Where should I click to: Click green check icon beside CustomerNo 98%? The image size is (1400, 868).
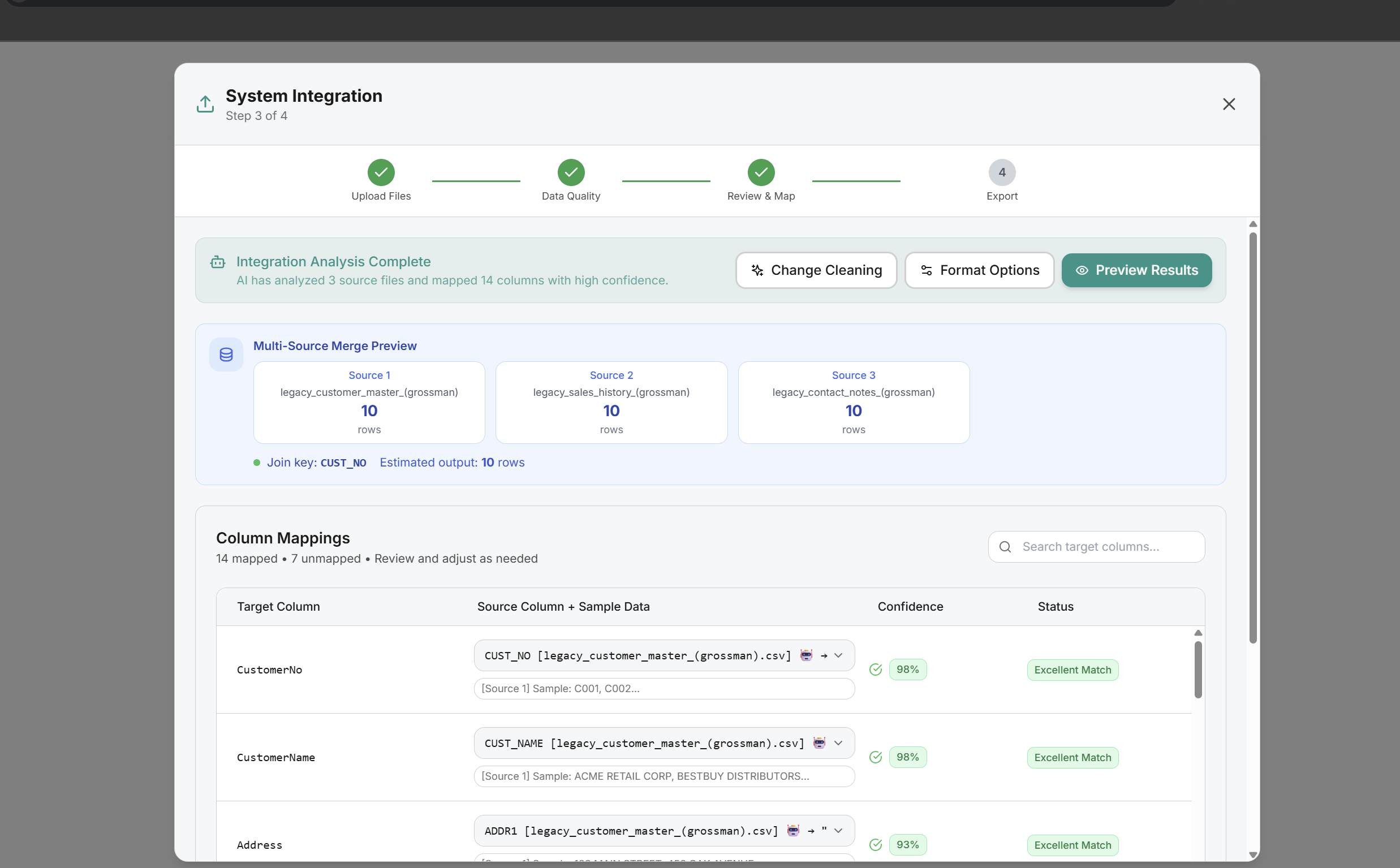[875, 670]
